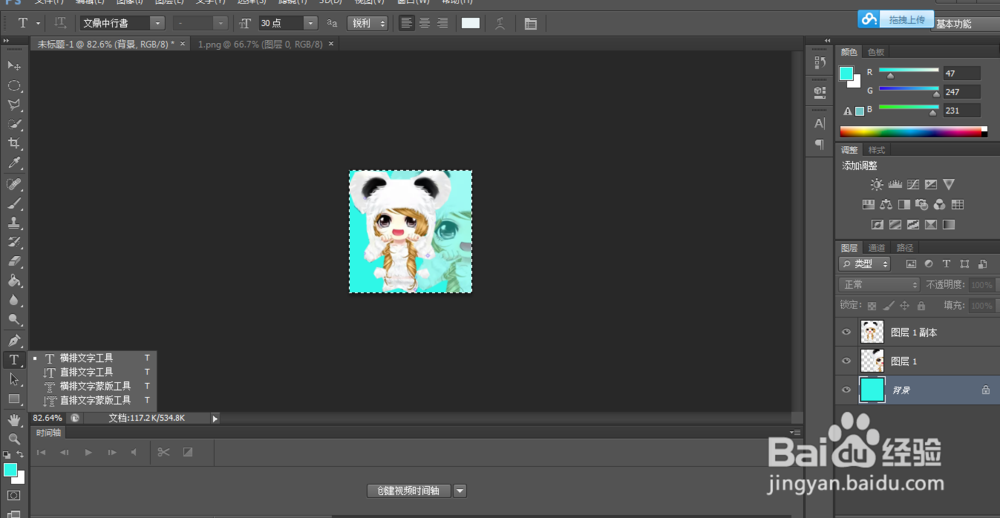
Task: Add Levels adjustment histogram icon
Action: [x=895, y=184]
